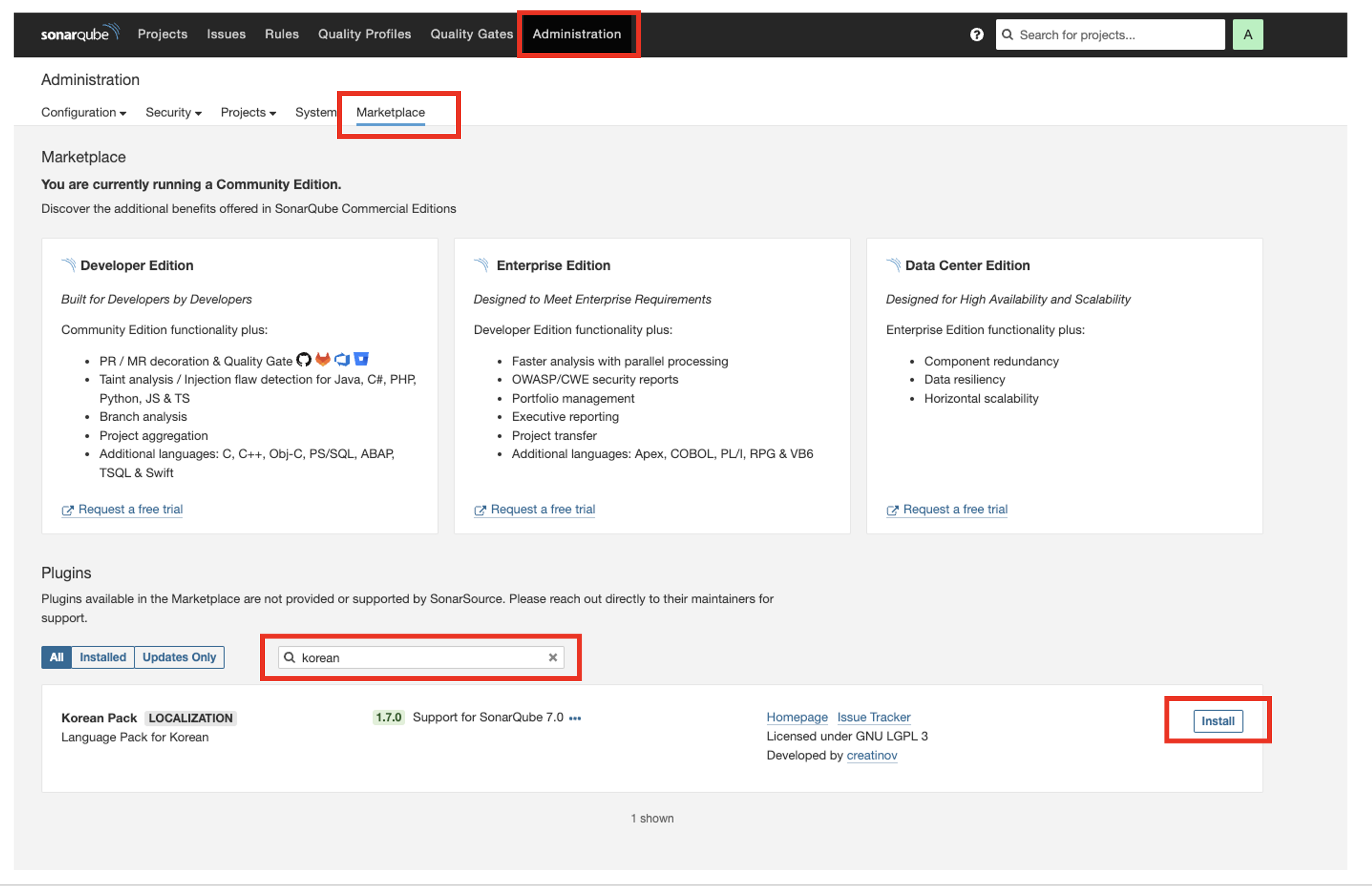The width and height of the screenshot is (1372, 886).
Task: Switch to the Installed plugins filter
Action: tap(102, 657)
